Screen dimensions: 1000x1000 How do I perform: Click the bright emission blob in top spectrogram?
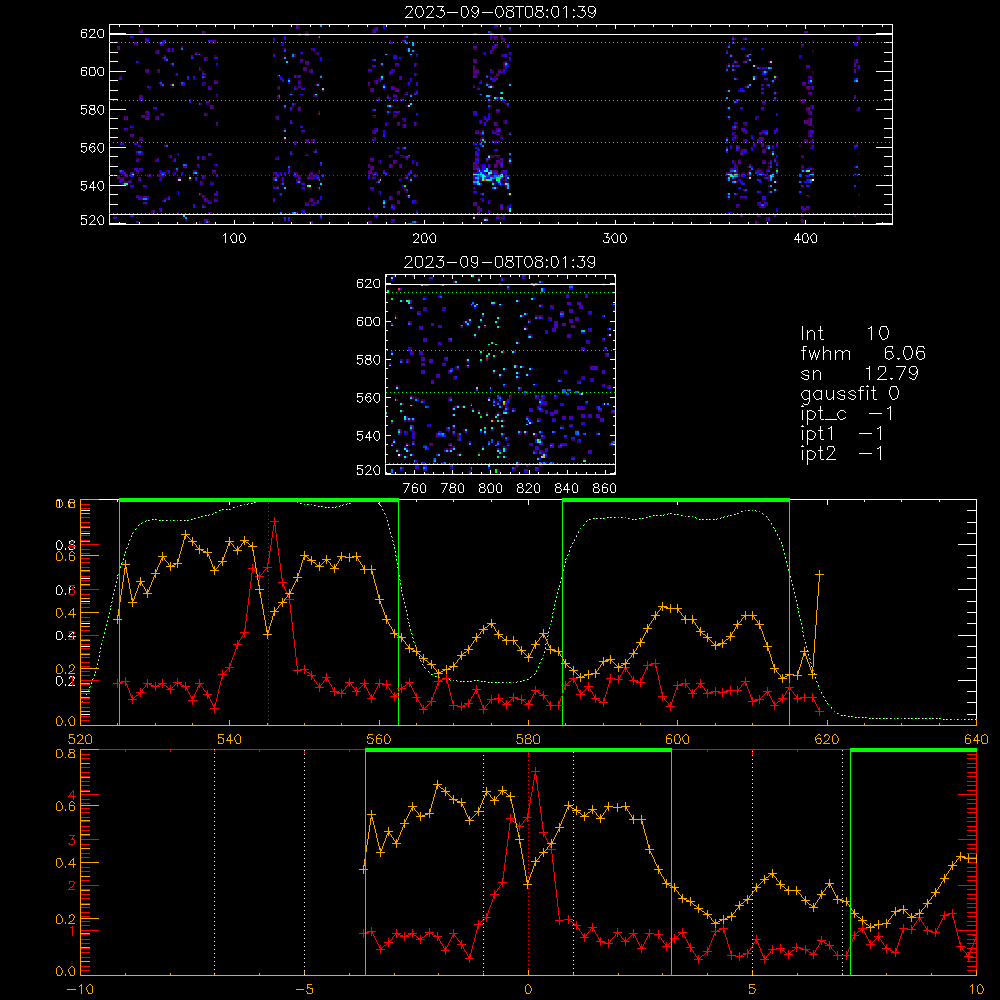[x=490, y=175]
